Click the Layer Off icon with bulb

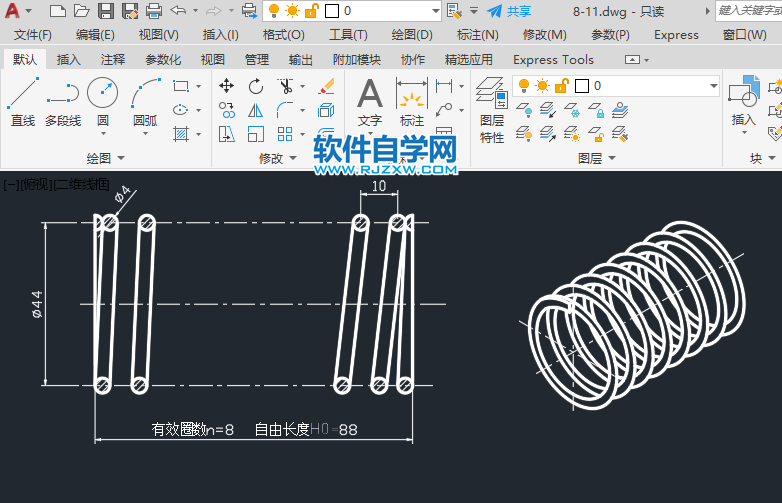524,110
